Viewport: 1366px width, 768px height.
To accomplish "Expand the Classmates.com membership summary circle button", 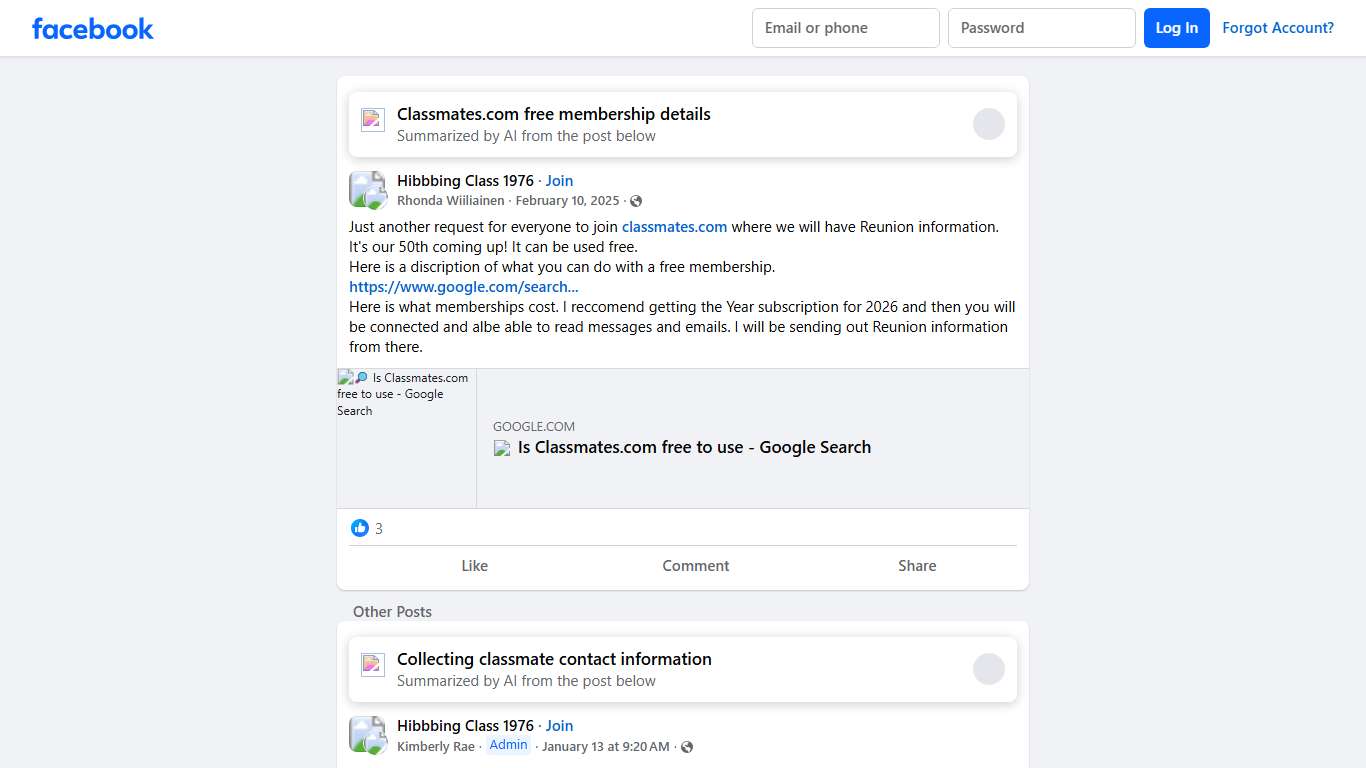I will (988, 124).
